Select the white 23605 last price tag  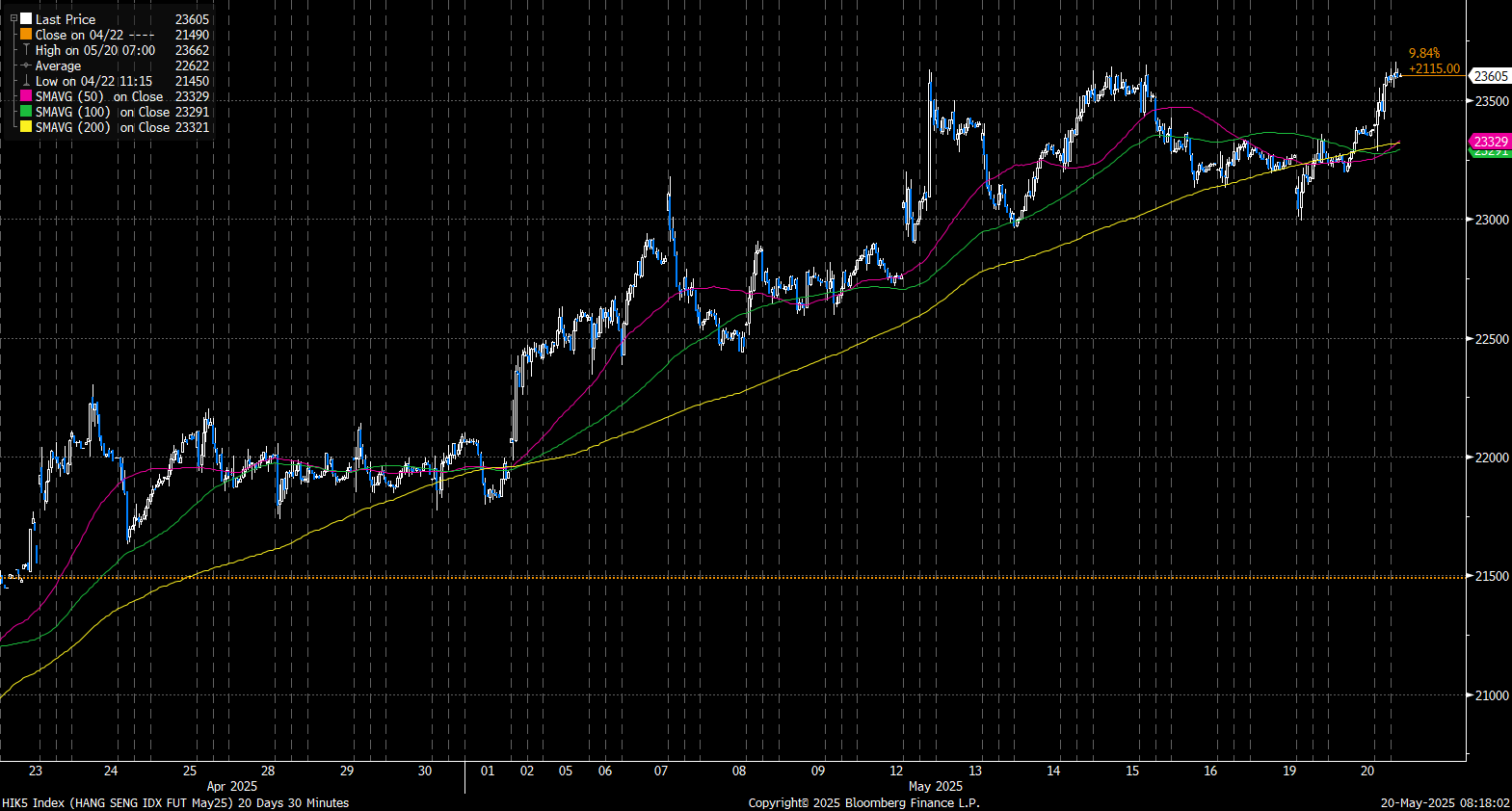[1491, 76]
